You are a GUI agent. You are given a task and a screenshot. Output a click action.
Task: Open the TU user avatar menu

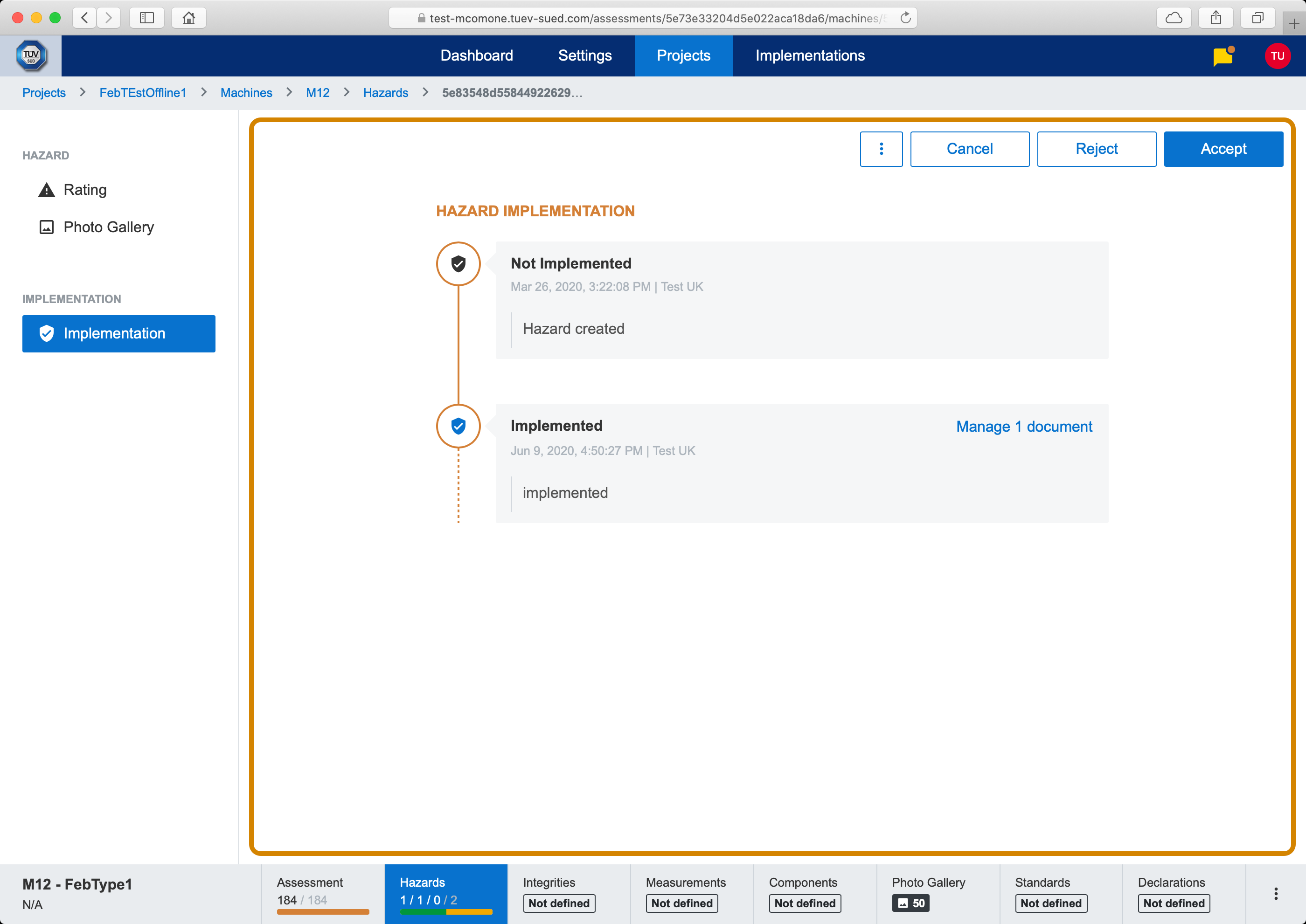tap(1277, 56)
